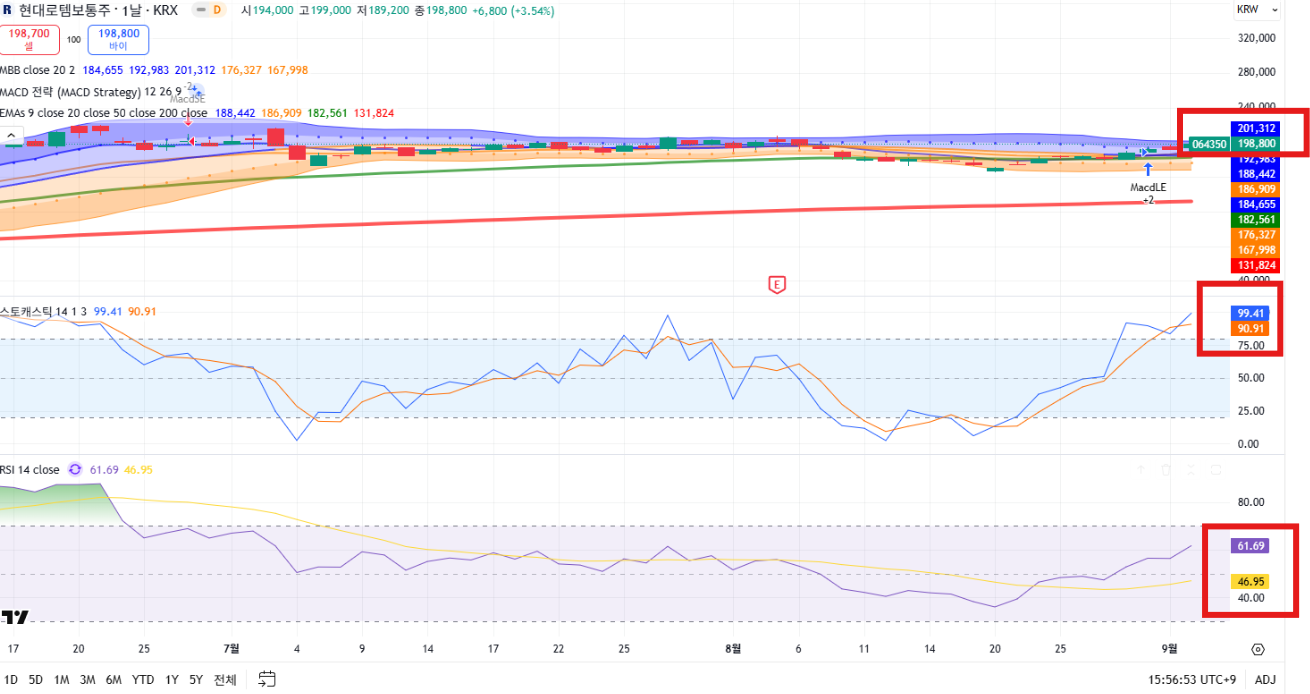The image size is (1310, 694).
Task: Click the 고199,000 high price value
Action: [x=326, y=11]
